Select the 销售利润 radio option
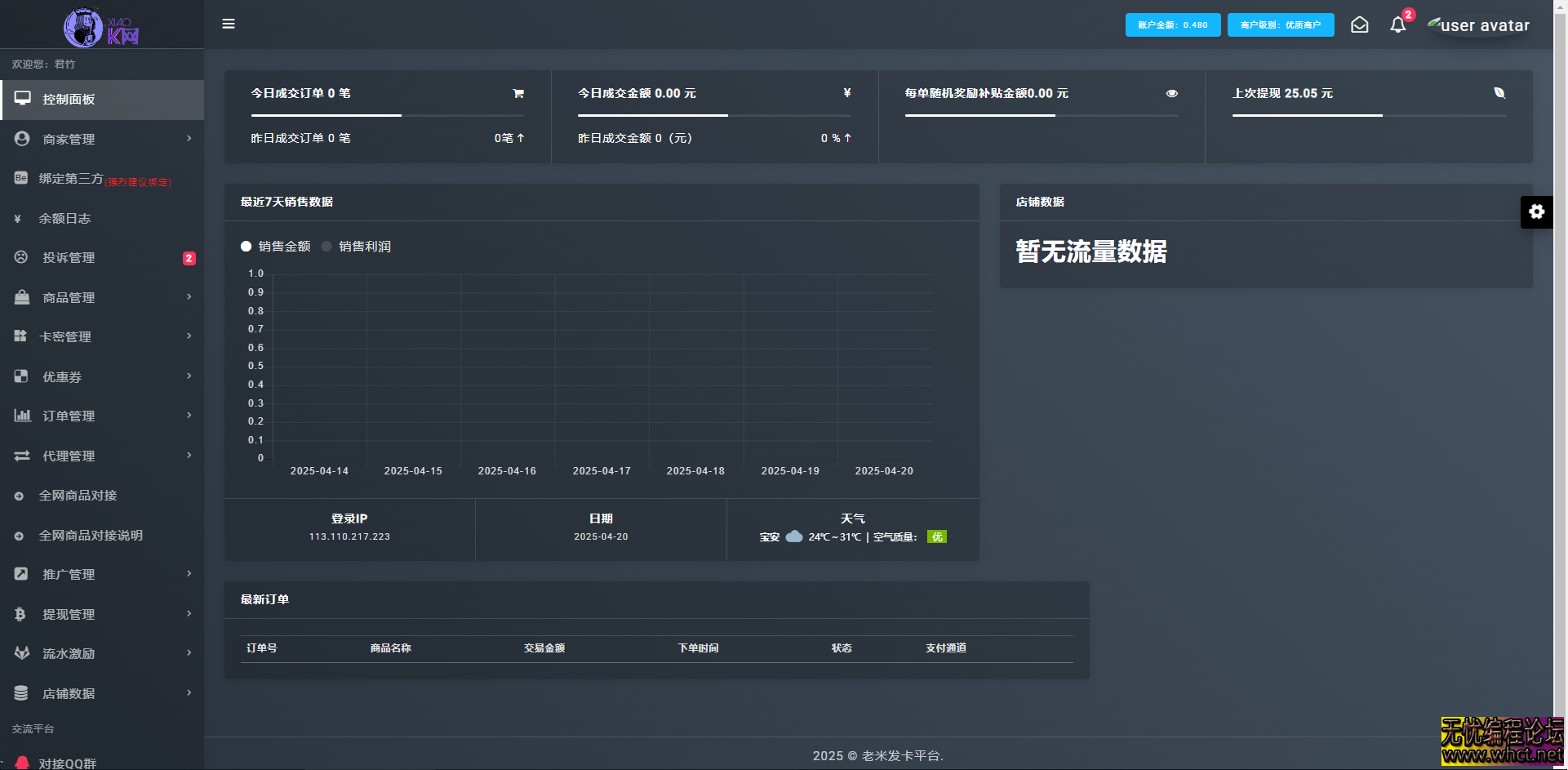Screen dimensions: 1568x770 327,246
